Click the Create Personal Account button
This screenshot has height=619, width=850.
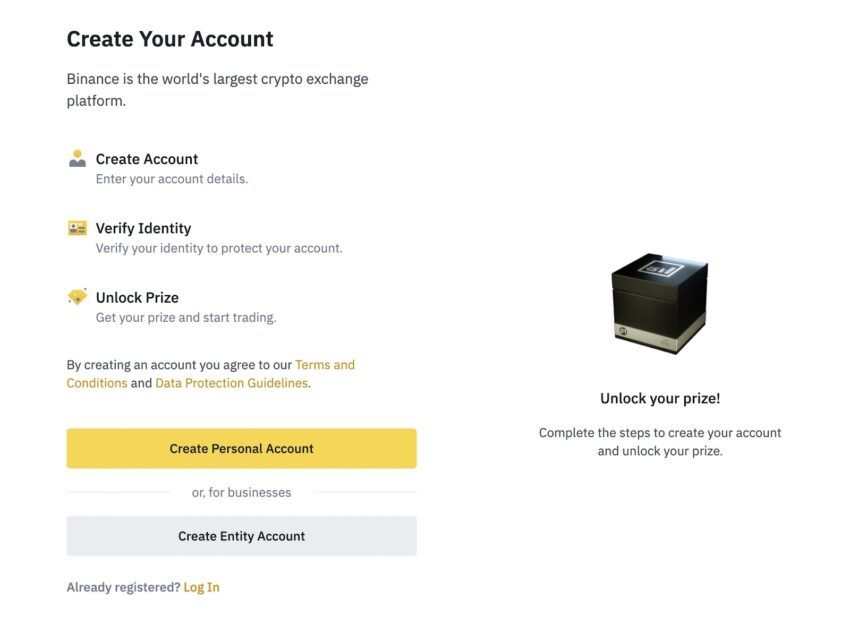tap(242, 448)
